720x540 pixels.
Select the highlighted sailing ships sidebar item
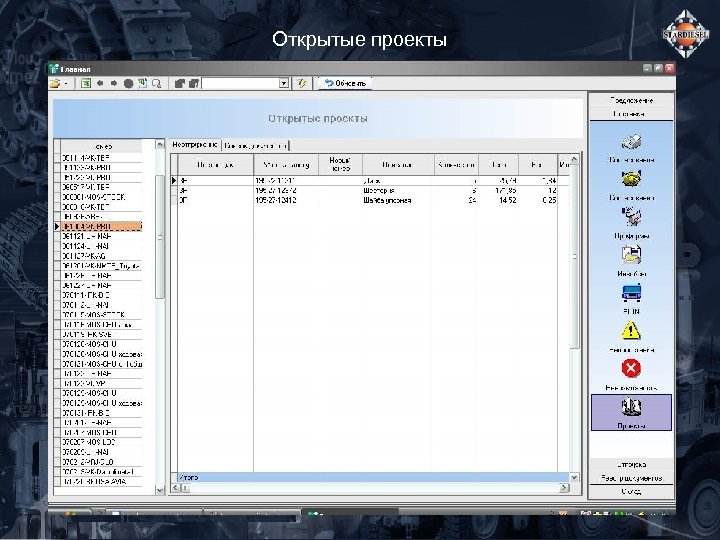631,412
